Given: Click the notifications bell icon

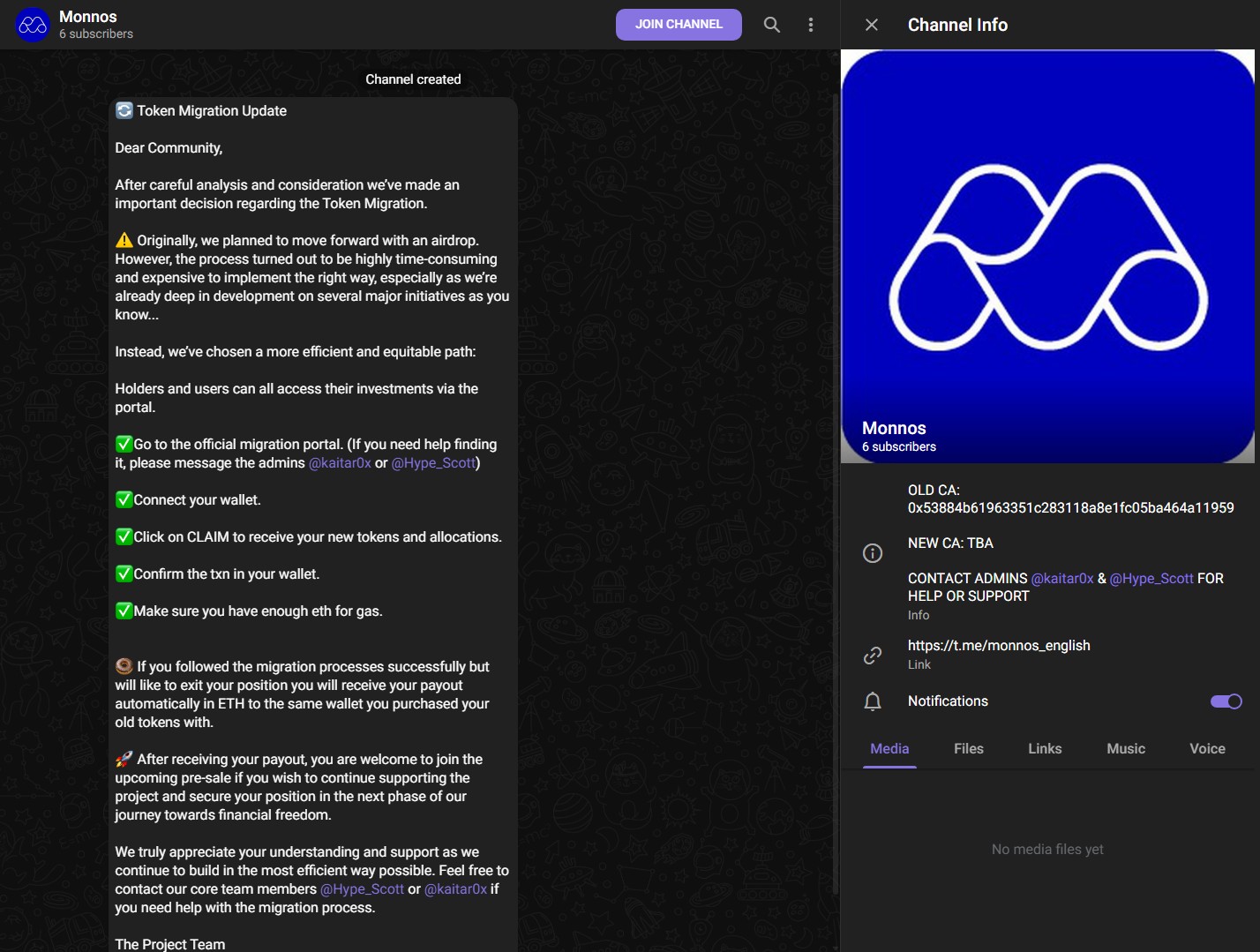Looking at the screenshot, I should (x=873, y=701).
